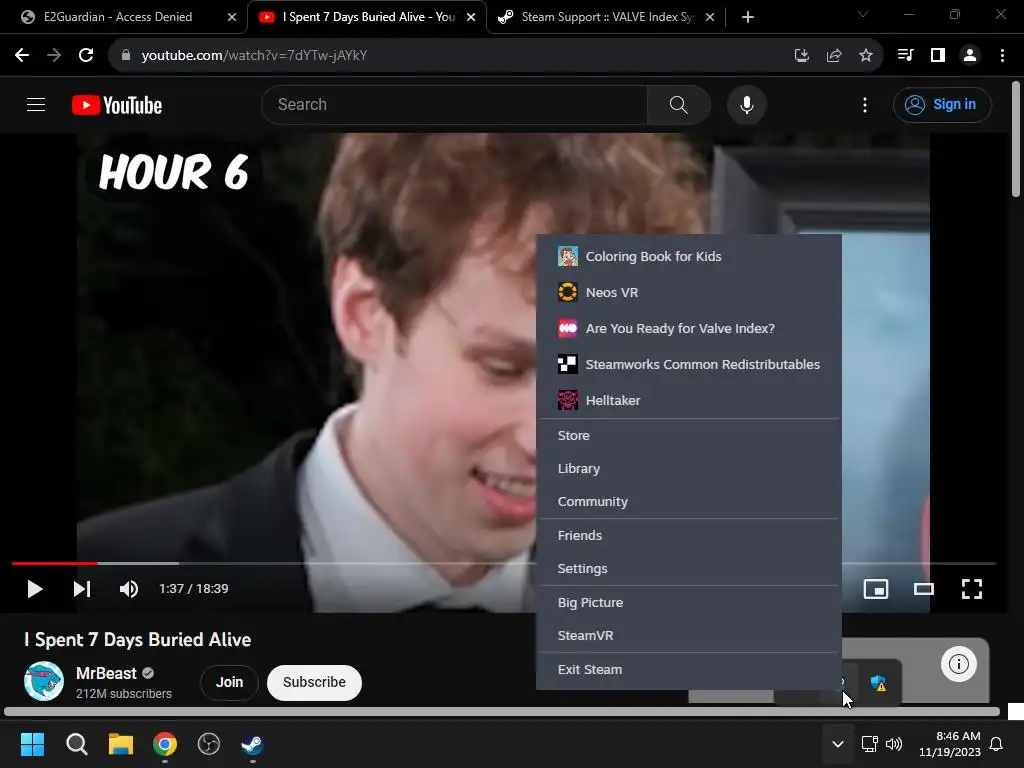The image size is (1024, 768).
Task: Start Big Picture mode
Action: click(688, 602)
